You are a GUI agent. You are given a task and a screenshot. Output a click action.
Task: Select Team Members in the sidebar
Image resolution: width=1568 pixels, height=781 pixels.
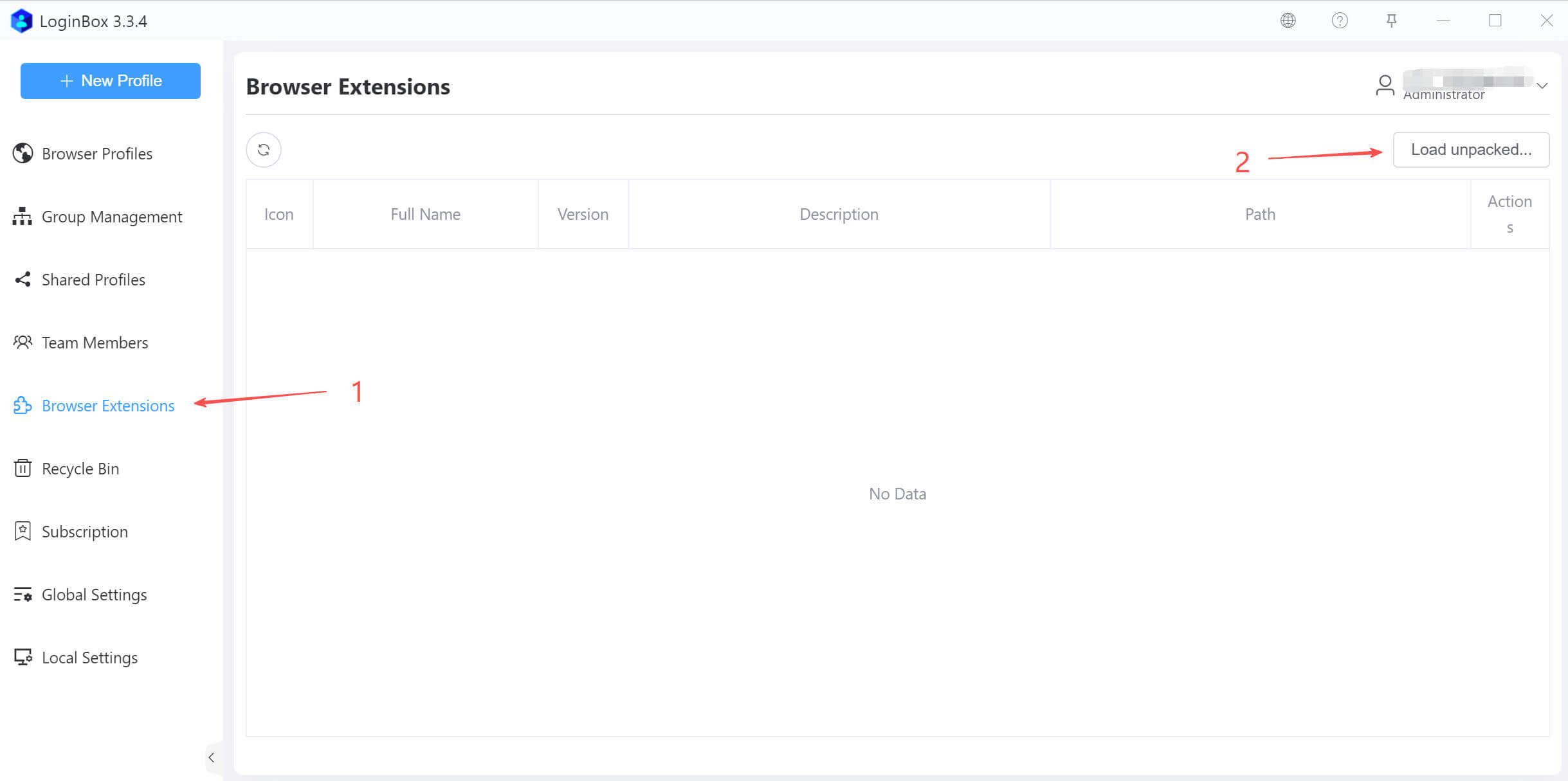coord(95,343)
